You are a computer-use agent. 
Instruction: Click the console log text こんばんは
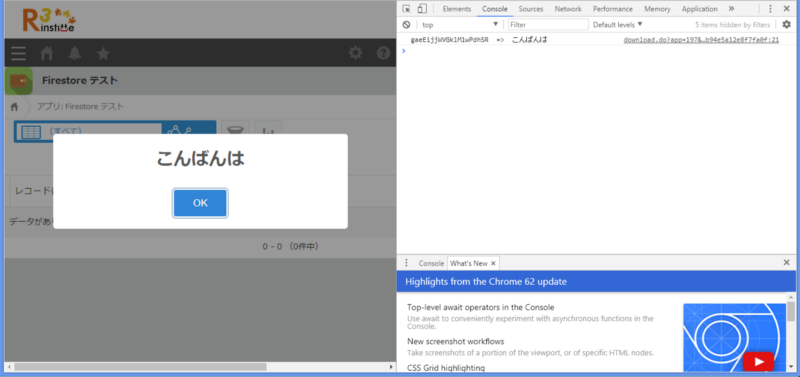[529, 40]
